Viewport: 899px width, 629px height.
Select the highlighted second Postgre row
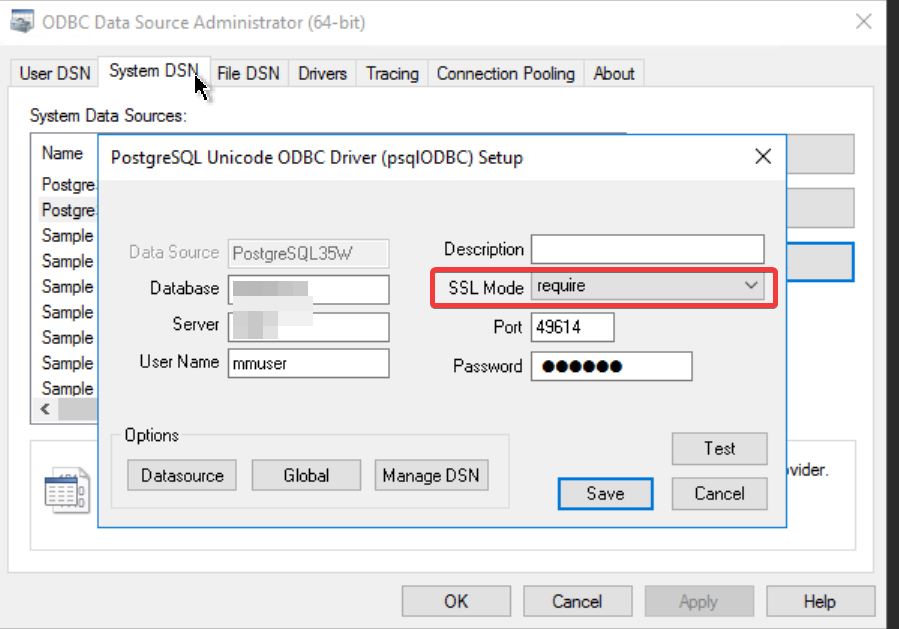point(68,210)
